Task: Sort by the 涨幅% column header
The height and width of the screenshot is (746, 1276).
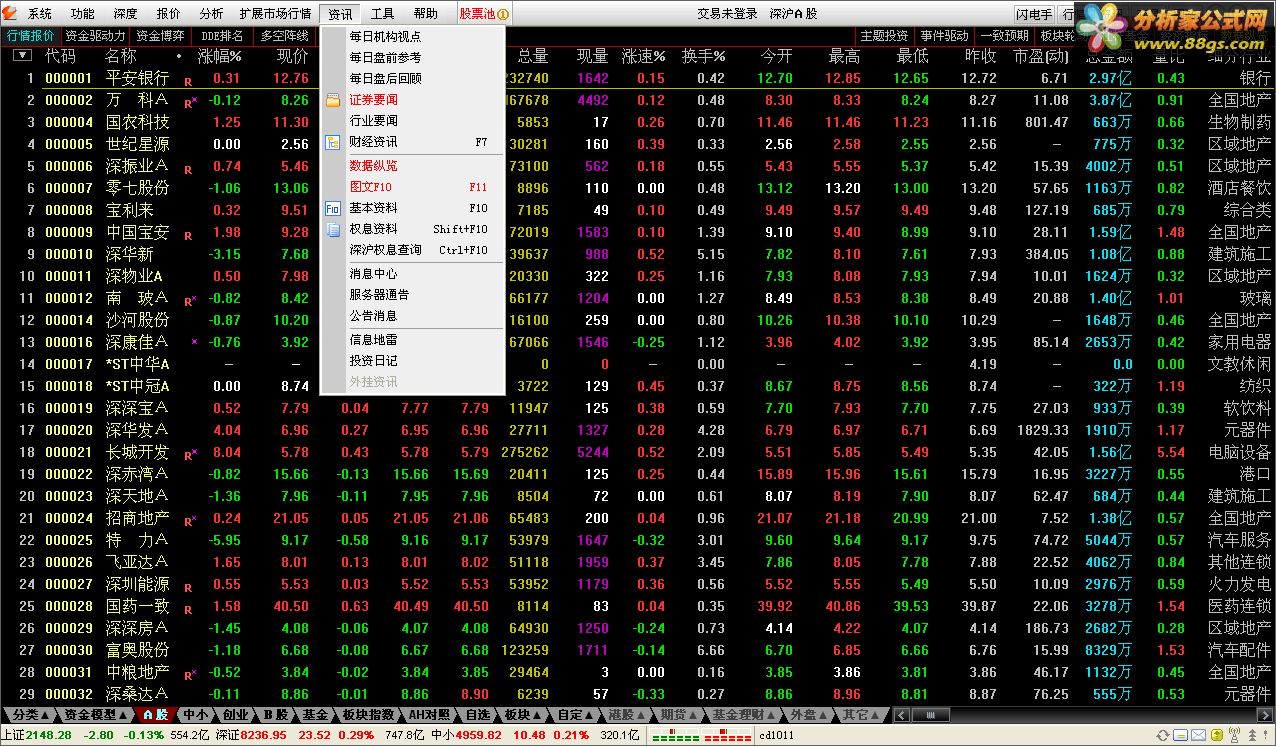Action: pos(220,56)
